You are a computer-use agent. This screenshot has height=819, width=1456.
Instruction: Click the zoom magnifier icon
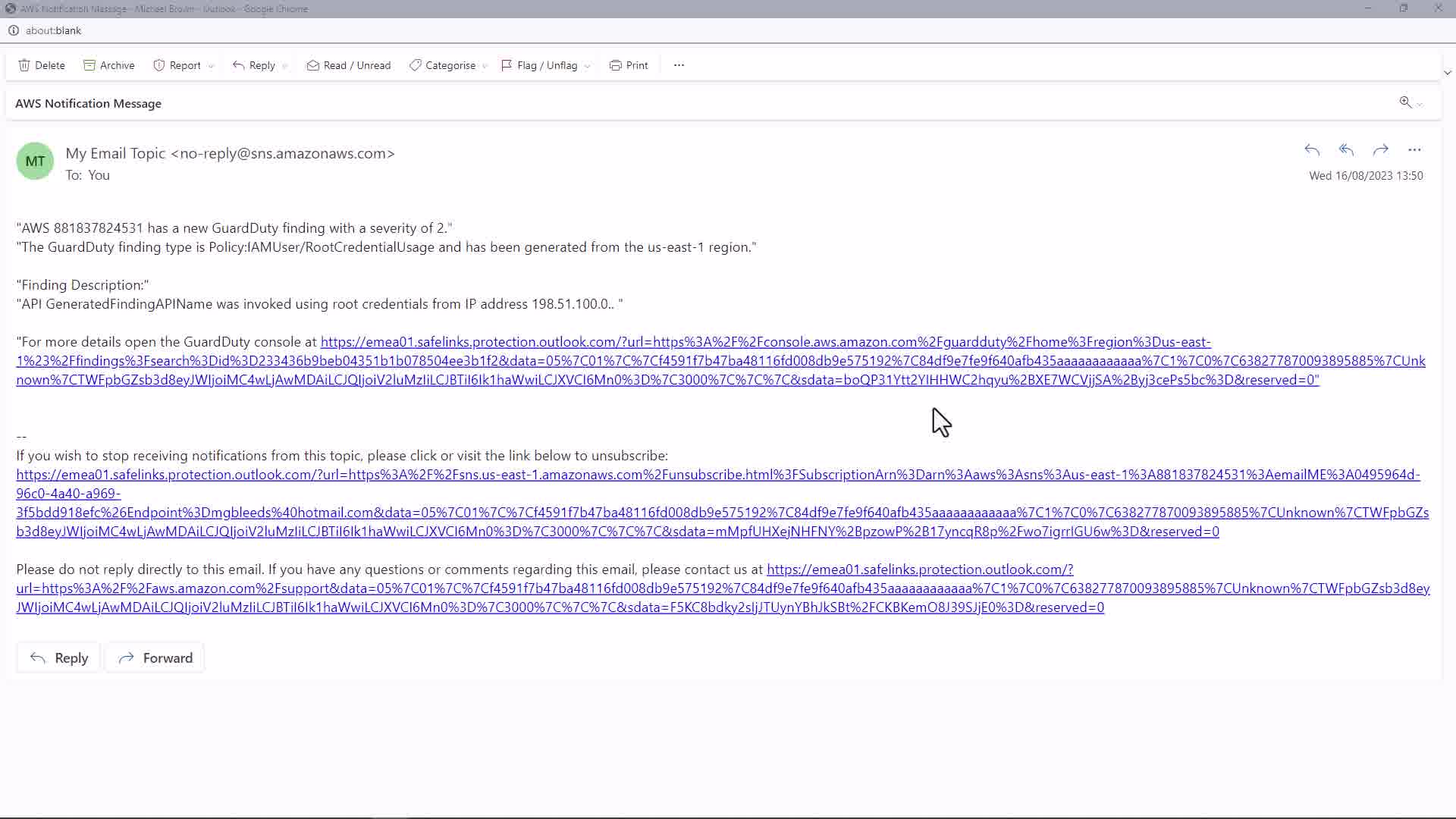point(1405,102)
